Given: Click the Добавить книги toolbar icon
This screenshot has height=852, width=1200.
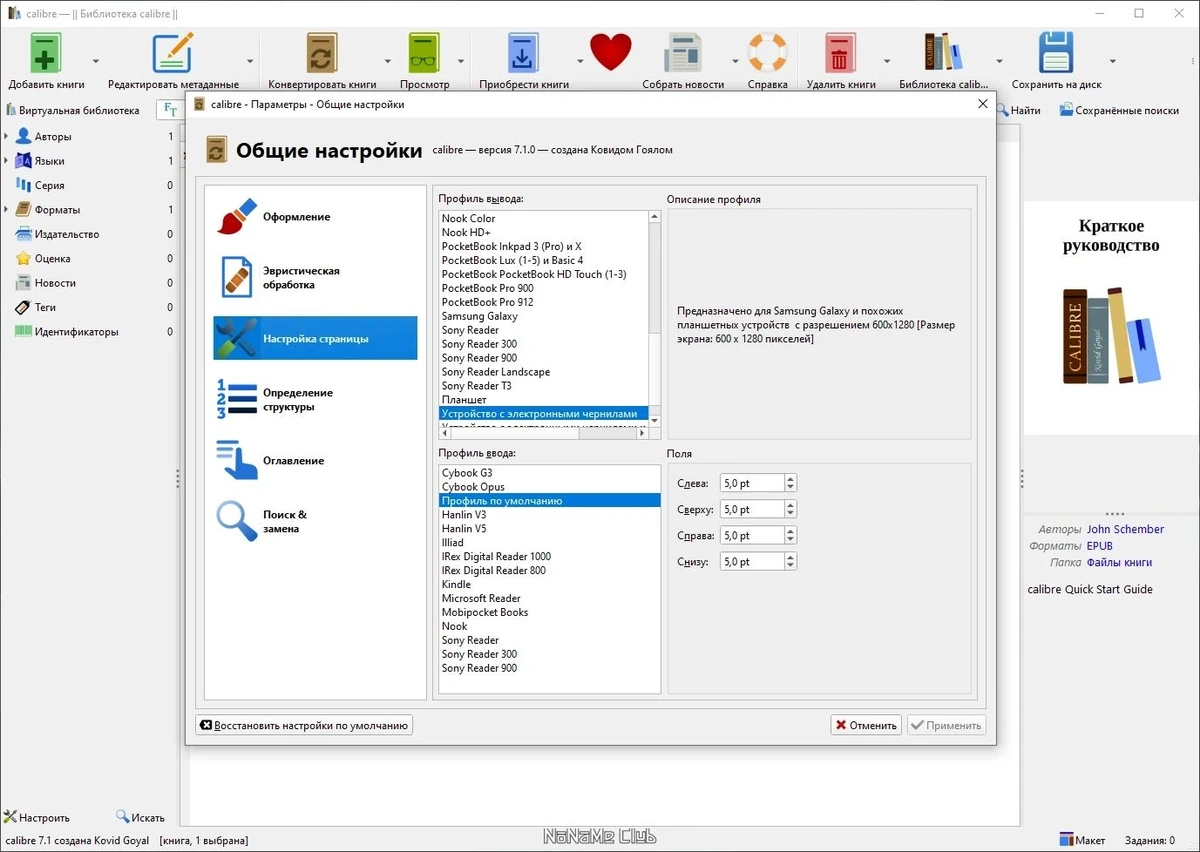Looking at the screenshot, I should click(46, 53).
